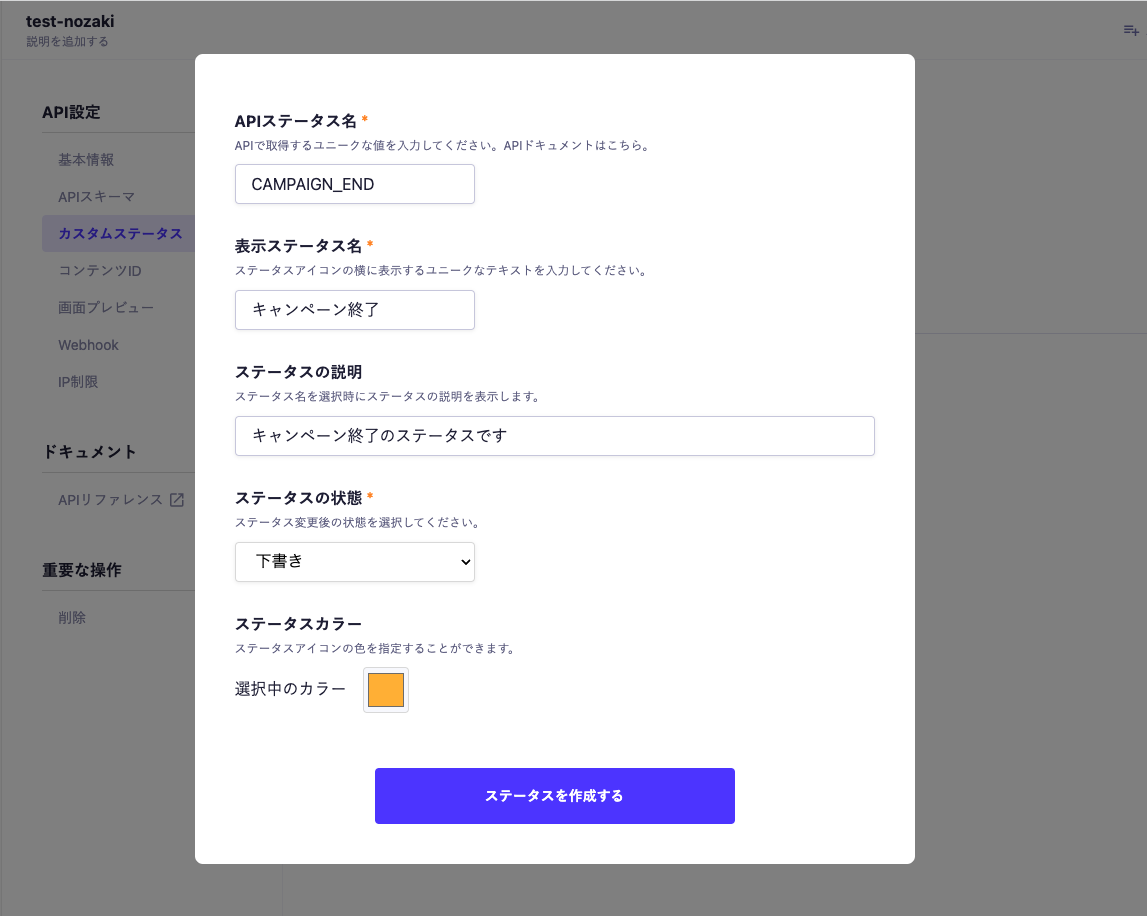Open IP制限 settings
Image resolution: width=1147 pixels, height=916 pixels.
(78, 382)
